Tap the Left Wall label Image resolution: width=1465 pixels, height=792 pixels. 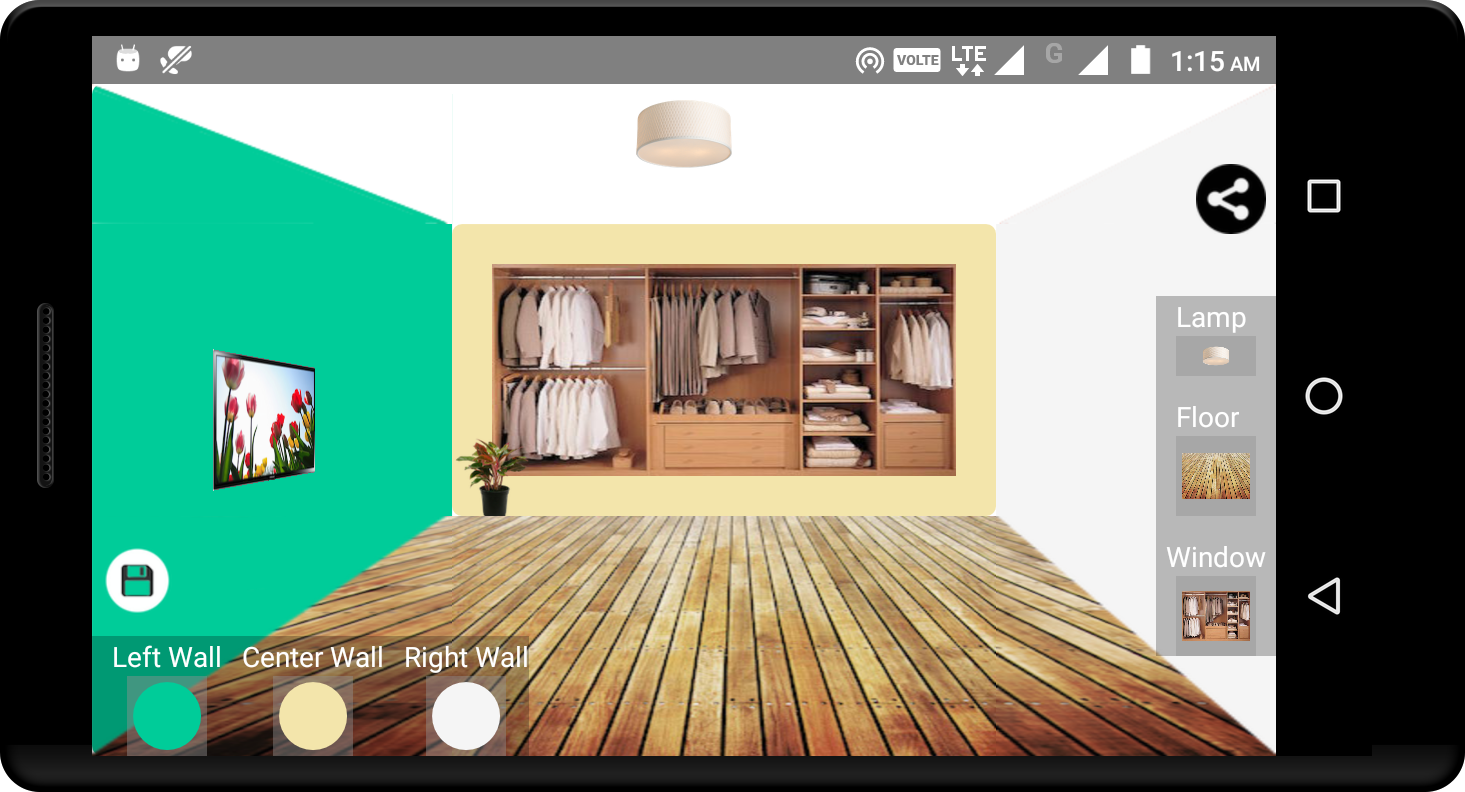167,657
